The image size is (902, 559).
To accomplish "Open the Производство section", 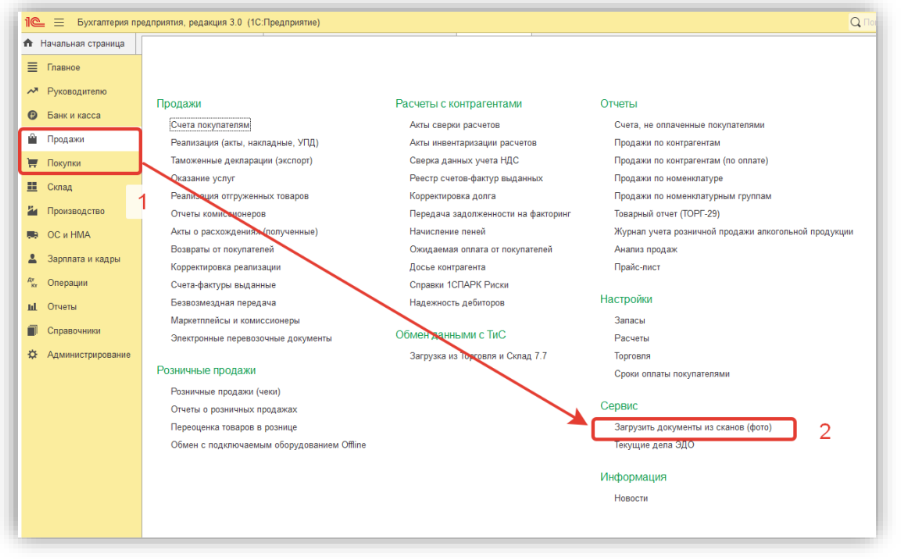I will point(76,211).
